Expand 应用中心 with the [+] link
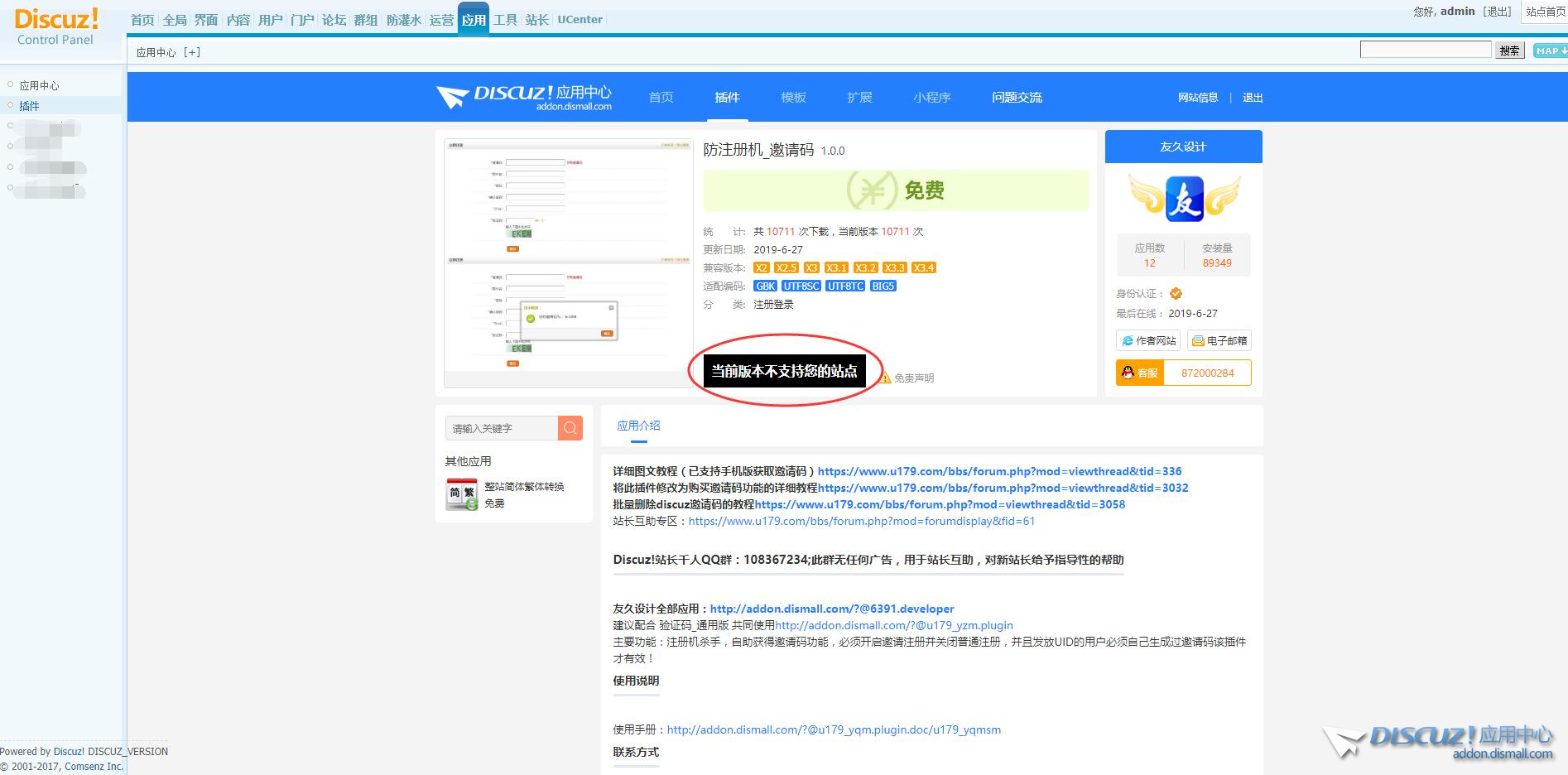This screenshot has height=775, width=1568. coord(192,52)
